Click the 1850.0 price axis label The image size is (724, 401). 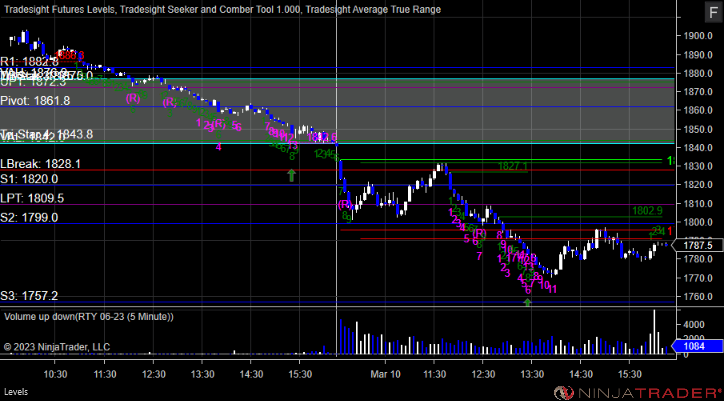697,129
